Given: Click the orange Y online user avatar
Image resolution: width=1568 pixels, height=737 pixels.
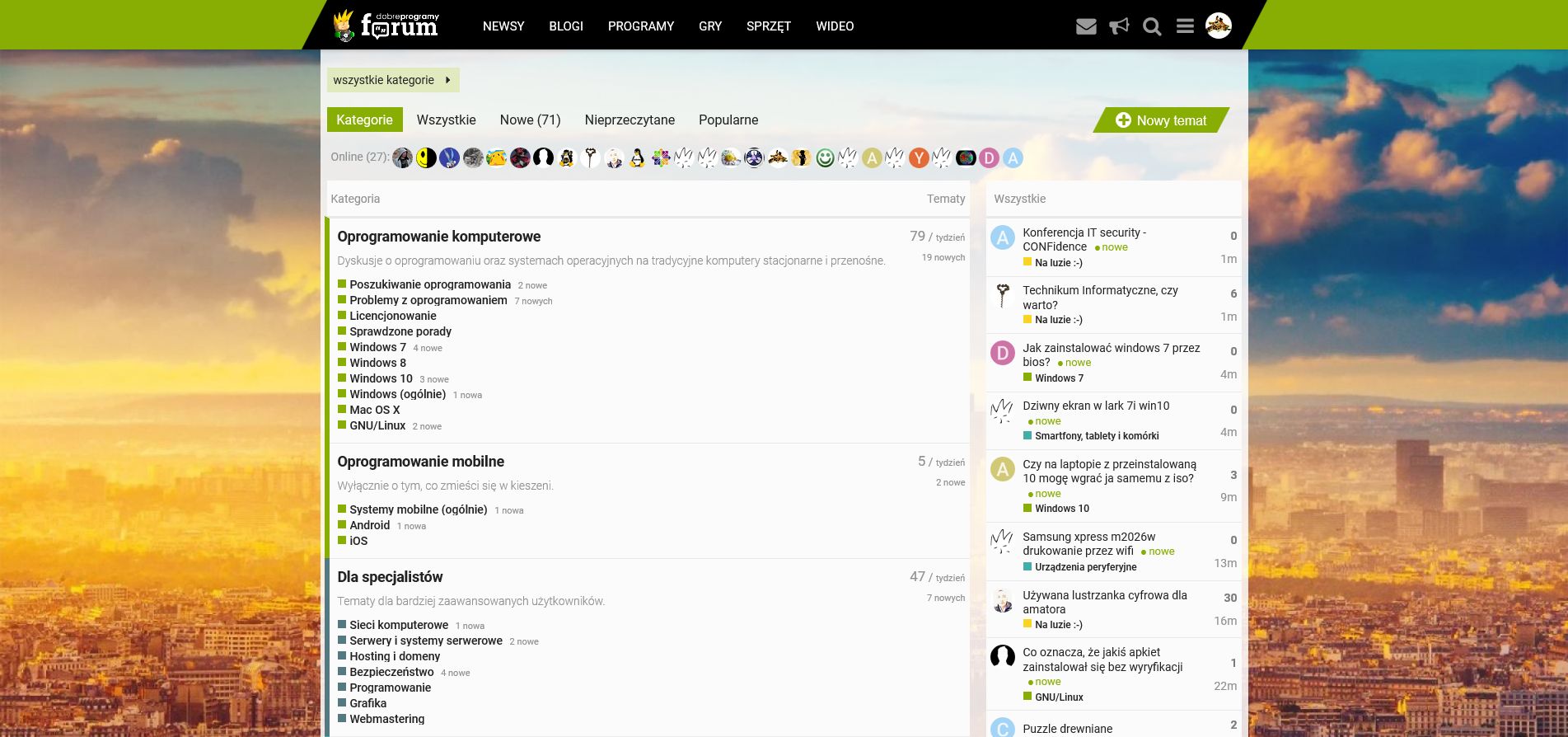Looking at the screenshot, I should 919,157.
